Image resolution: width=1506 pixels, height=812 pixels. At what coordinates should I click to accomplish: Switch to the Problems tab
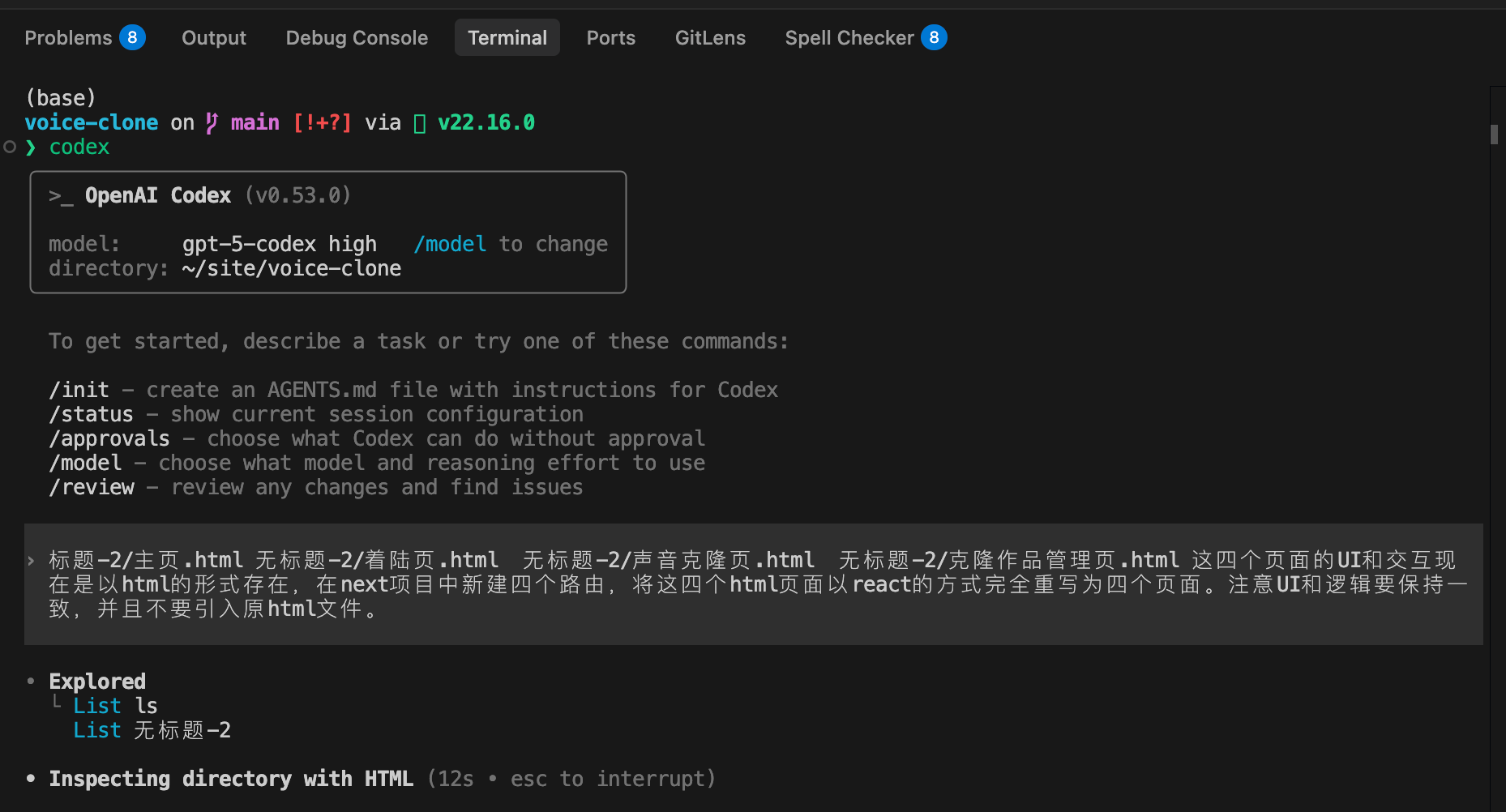[69, 36]
